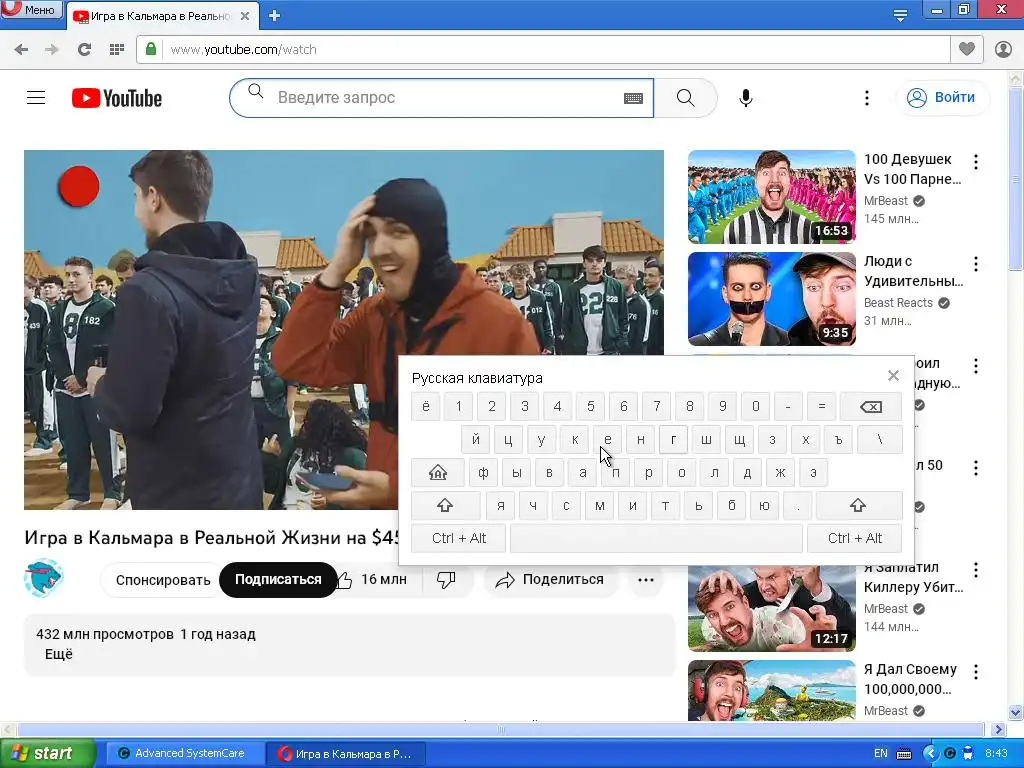Toggle the right Shift key on keyboard
The width and height of the screenshot is (1024, 768).
point(858,505)
